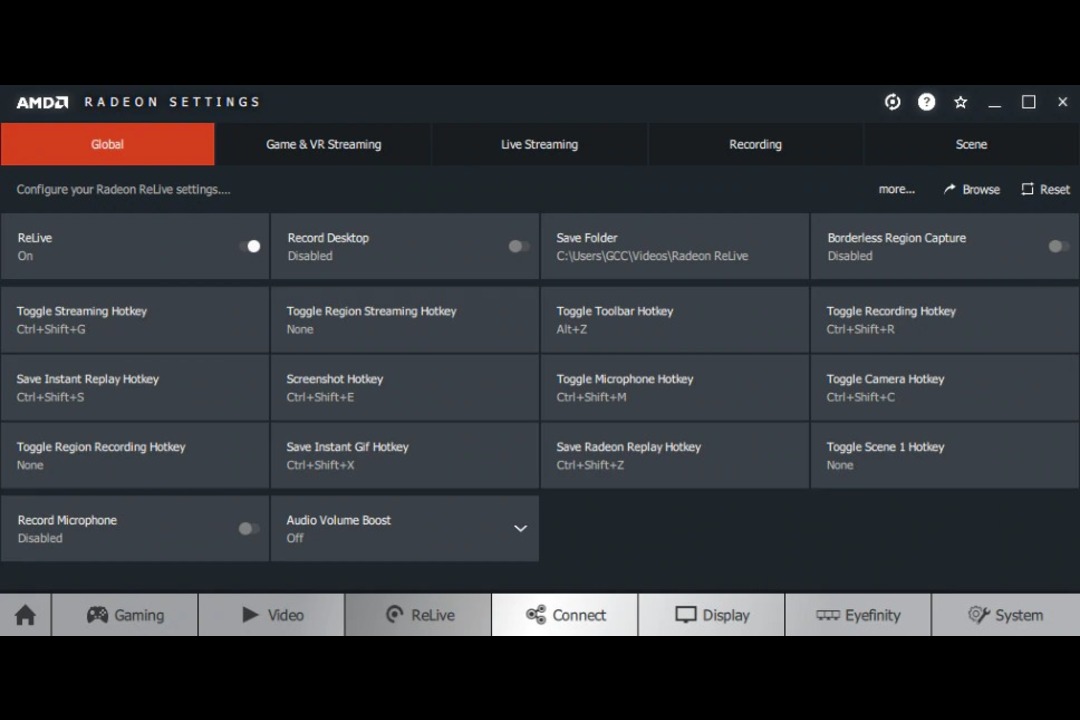Edit the Toggle Camera Hotkey tile

[x=945, y=387]
